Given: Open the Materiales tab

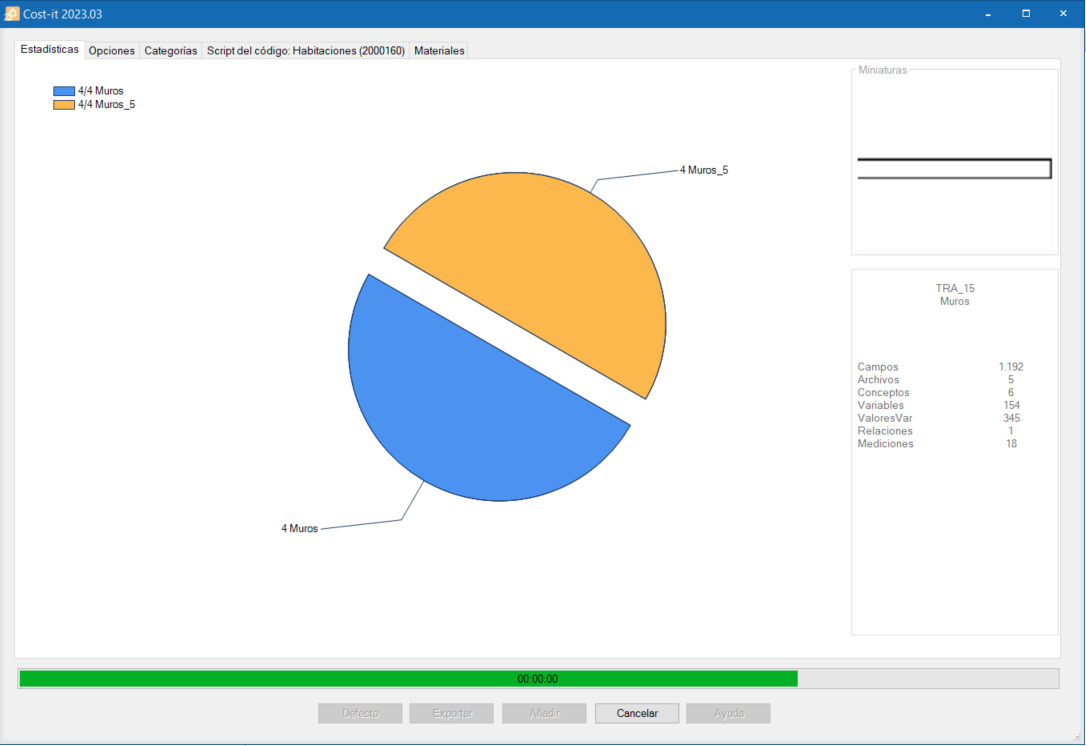Looking at the screenshot, I should [x=439, y=51].
